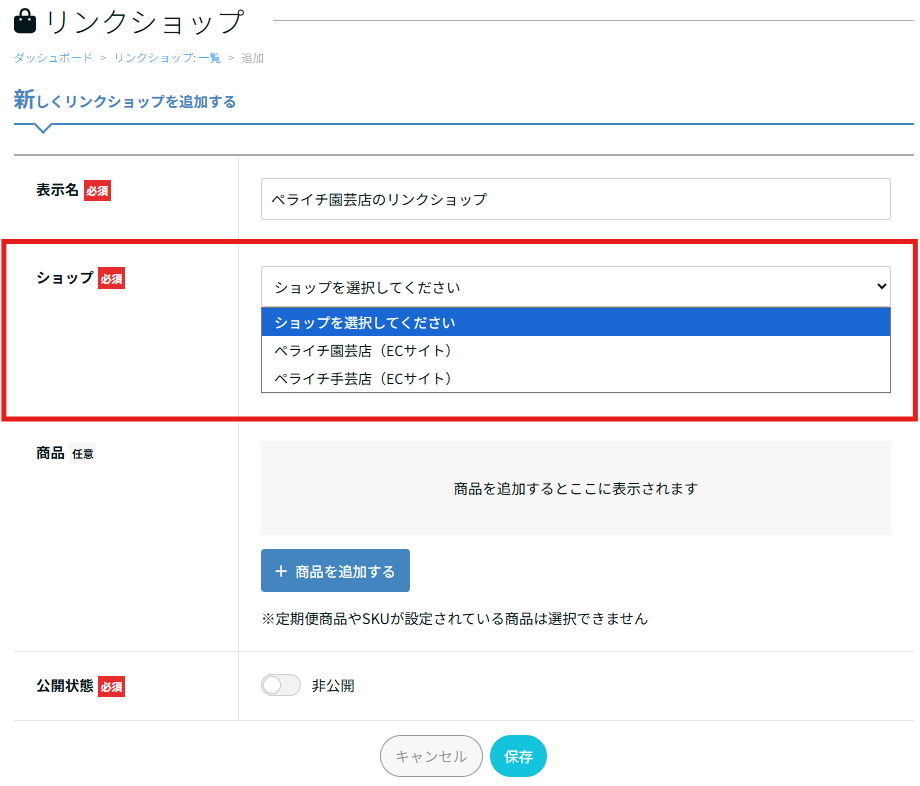This screenshot has width=920, height=786.
Task: Go to the ダッシュボード breadcrumb link
Action: 53,58
